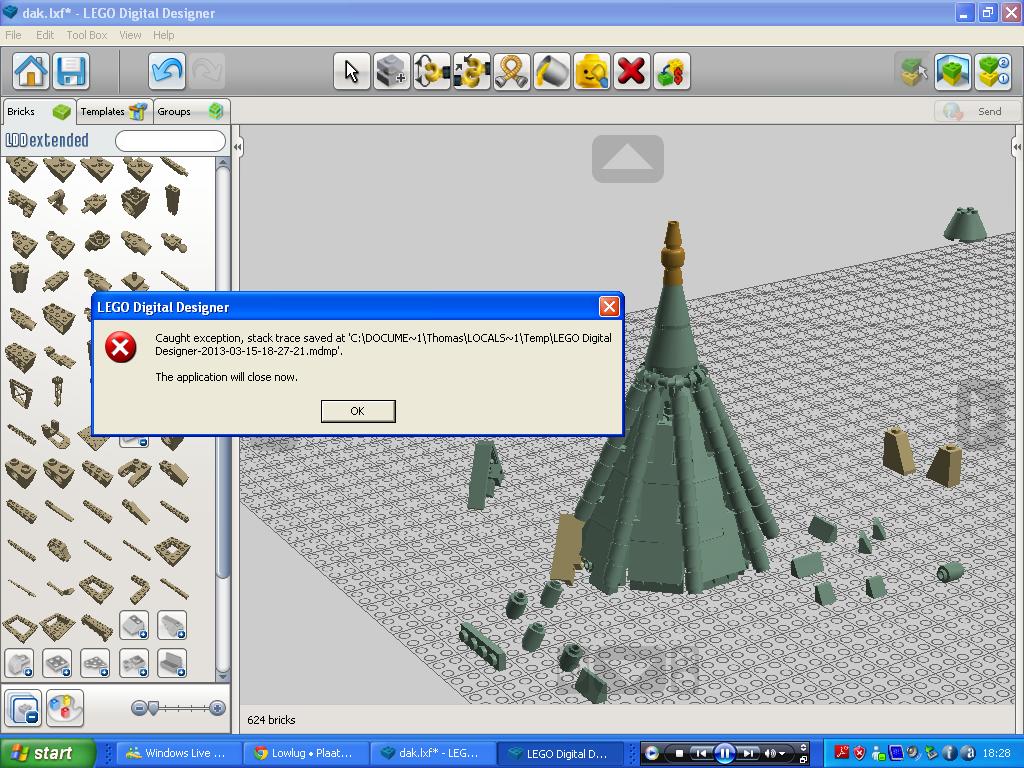This screenshot has width=1024, height=768.
Task: Open the Edit menu
Action: pyautogui.click(x=44, y=35)
